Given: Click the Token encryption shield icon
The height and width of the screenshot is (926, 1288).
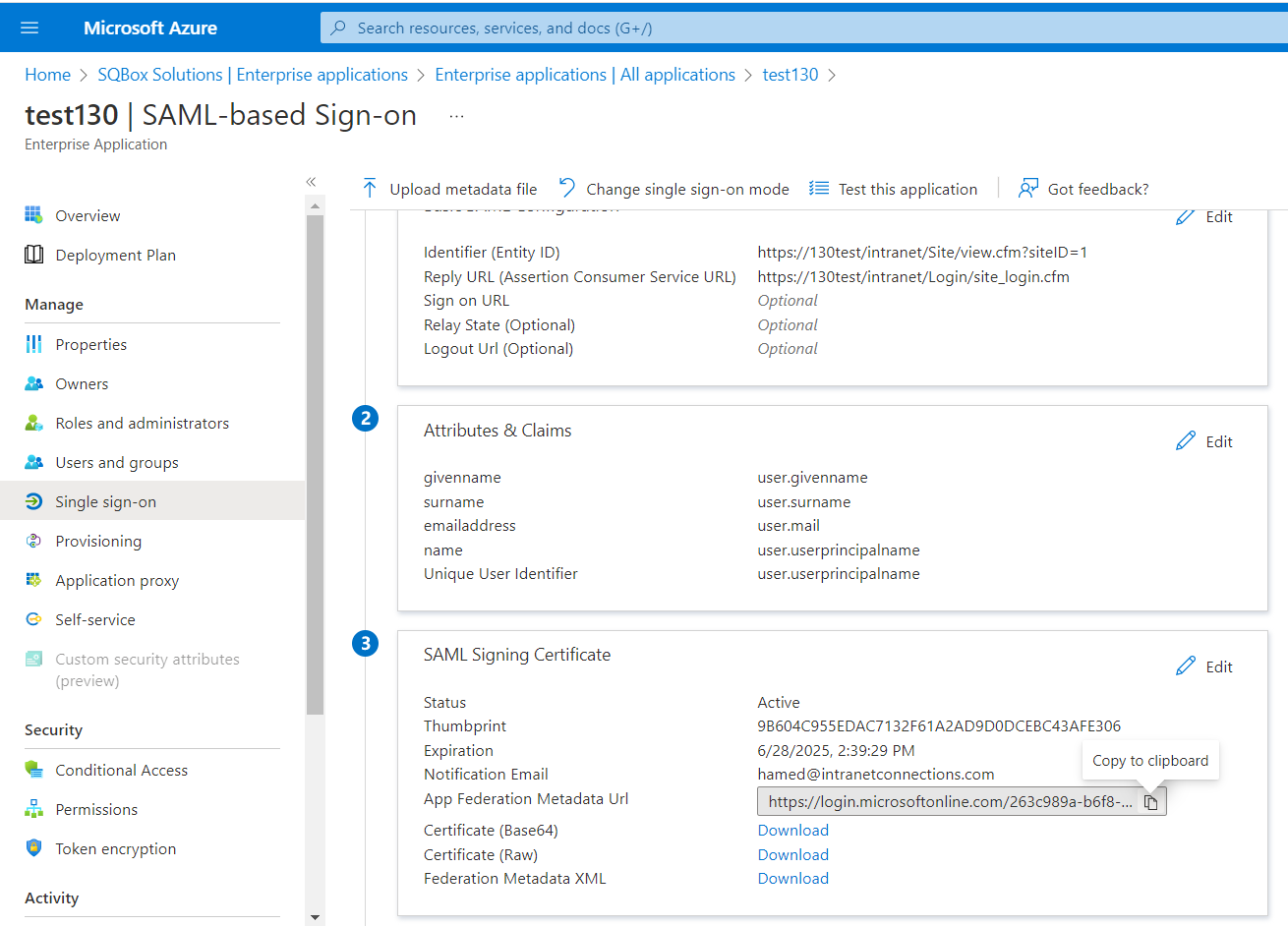Looking at the screenshot, I should (33, 848).
